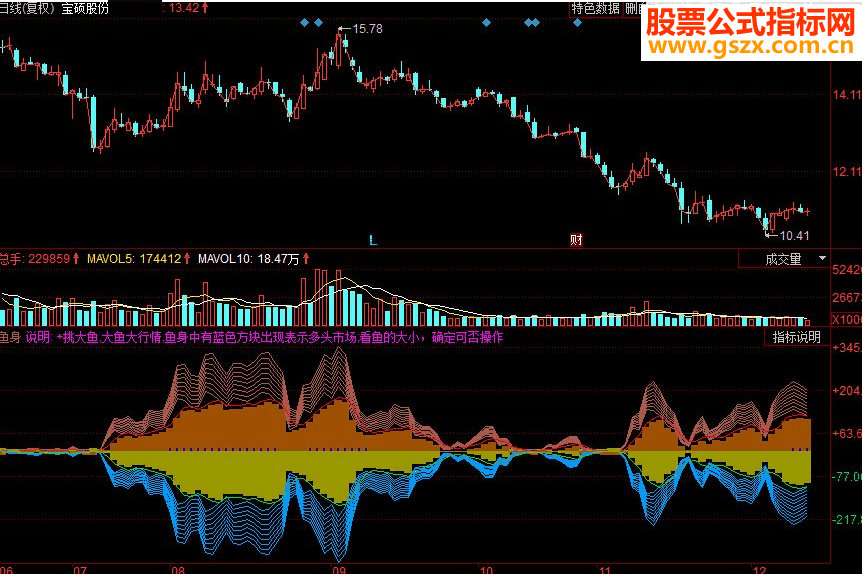The width and height of the screenshot is (868, 578).
Task: Open the 日线(复权) period selector
Action: 28,8
